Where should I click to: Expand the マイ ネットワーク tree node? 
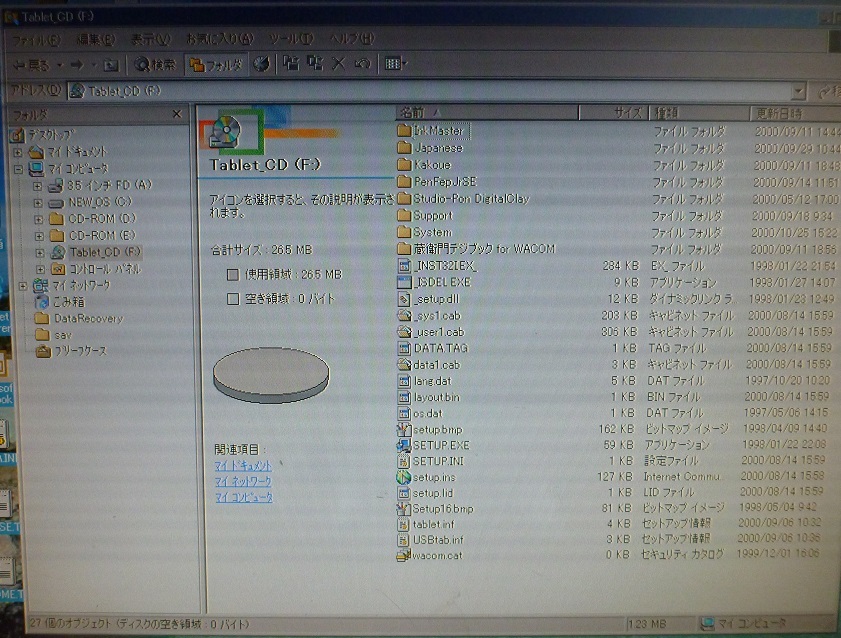point(23,286)
